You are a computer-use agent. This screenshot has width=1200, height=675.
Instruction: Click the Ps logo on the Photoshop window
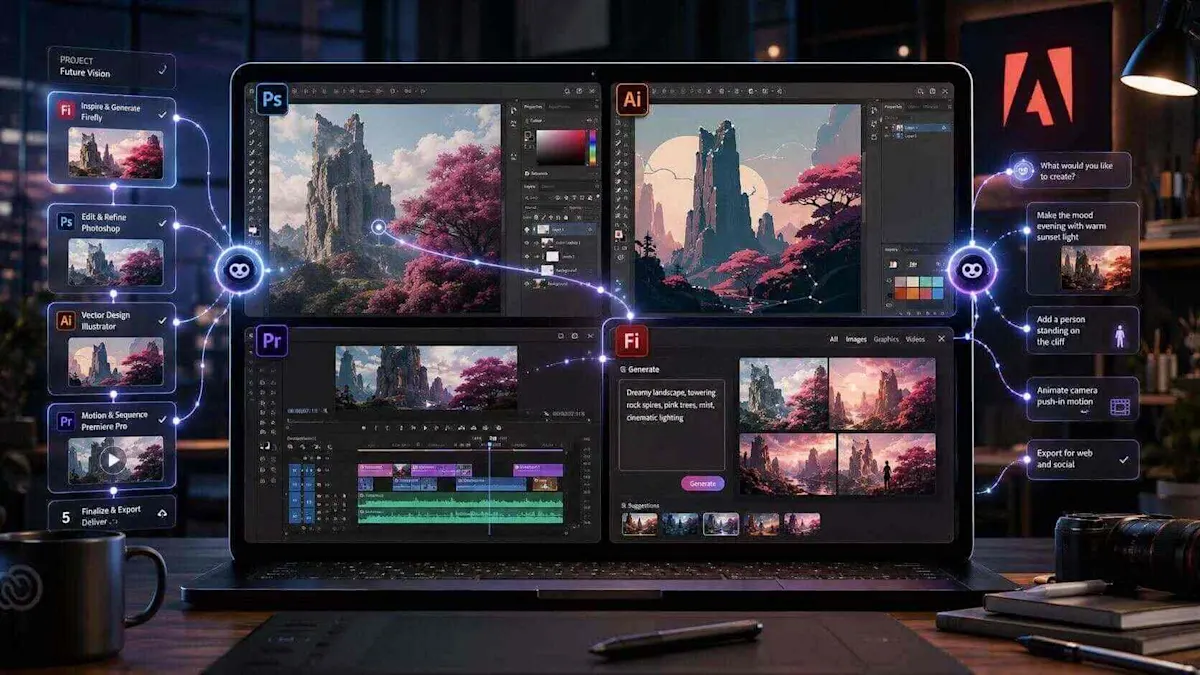pos(271,100)
